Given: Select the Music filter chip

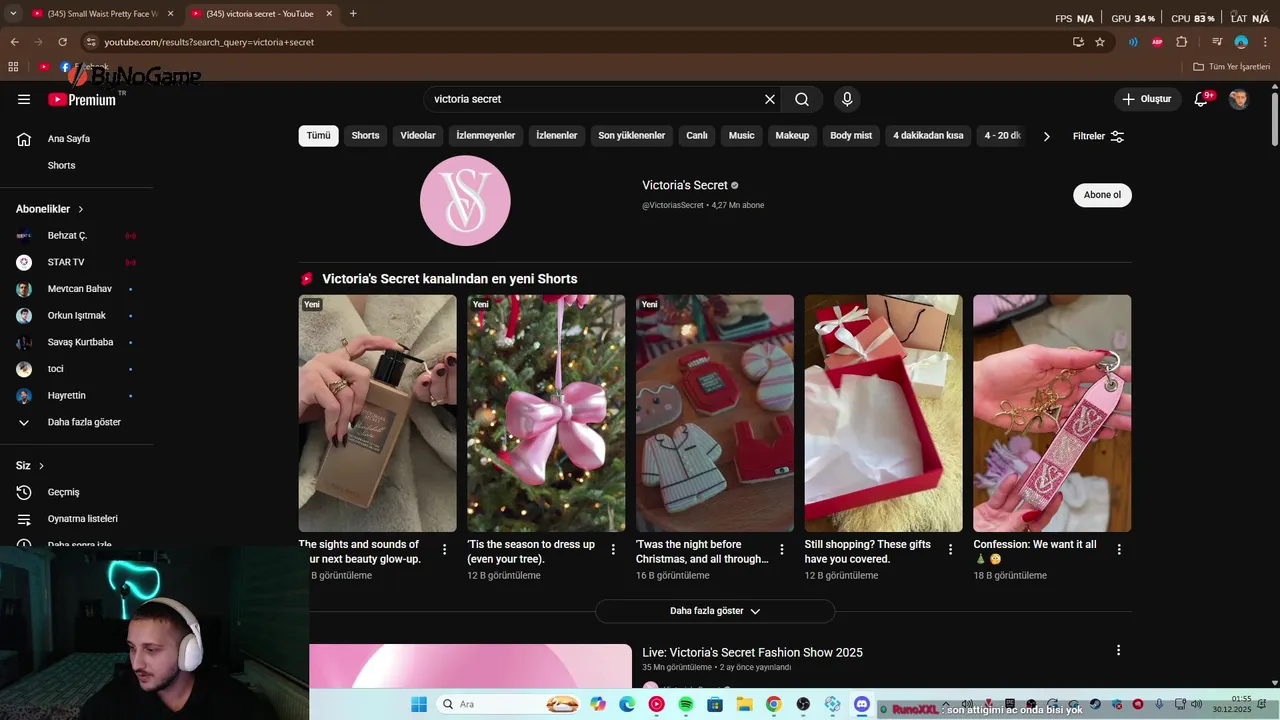Looking at the screenshot, I should [742, 136].
